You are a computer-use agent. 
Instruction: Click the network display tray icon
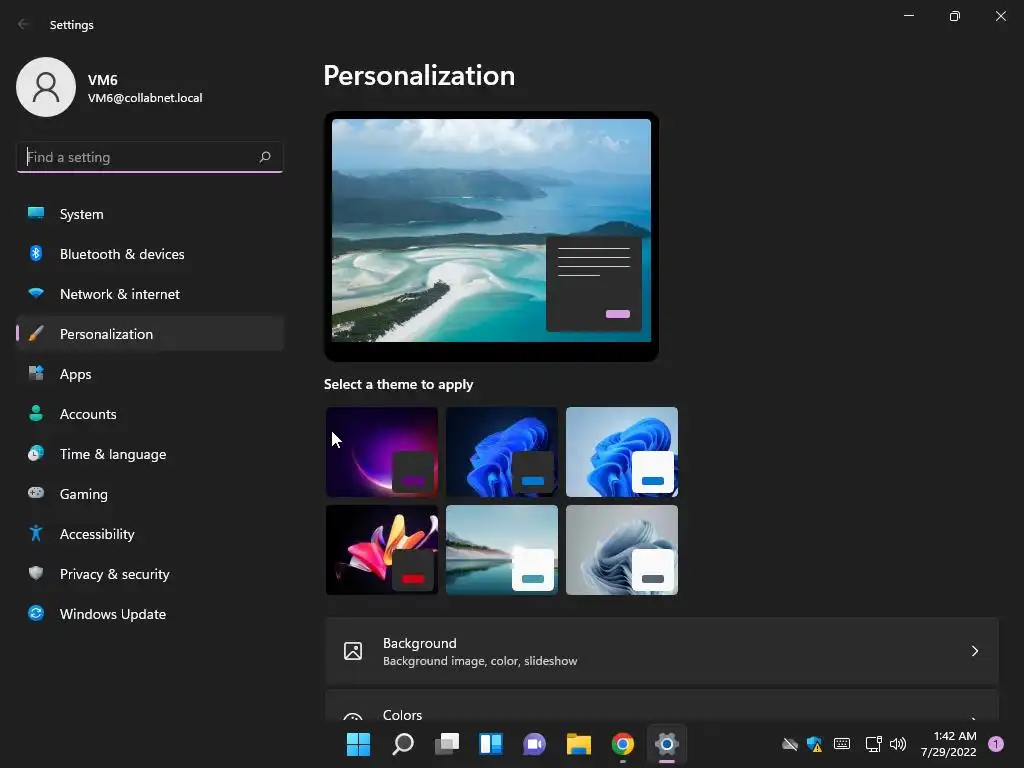tap(873, 744)
